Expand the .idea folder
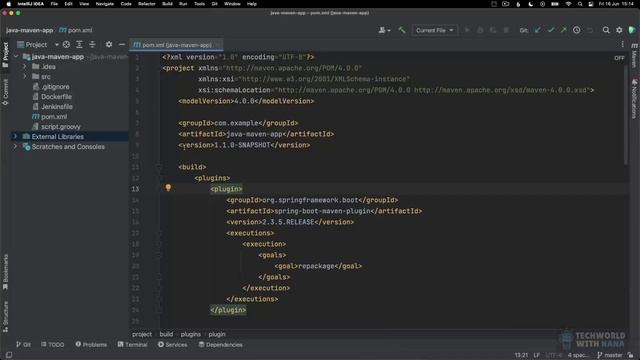Screen dimensions: 640x360 pos(24,67)
